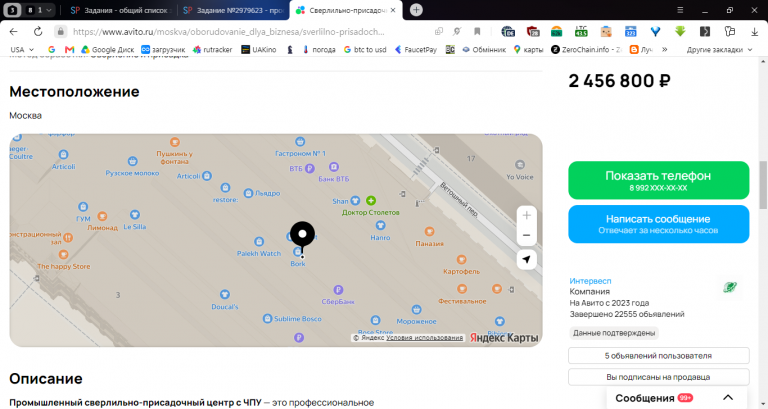Viewport: 768px width, 409px height.
Task: Click Показать телефон button
Action: pyautogui.click(x=658, y=180)
